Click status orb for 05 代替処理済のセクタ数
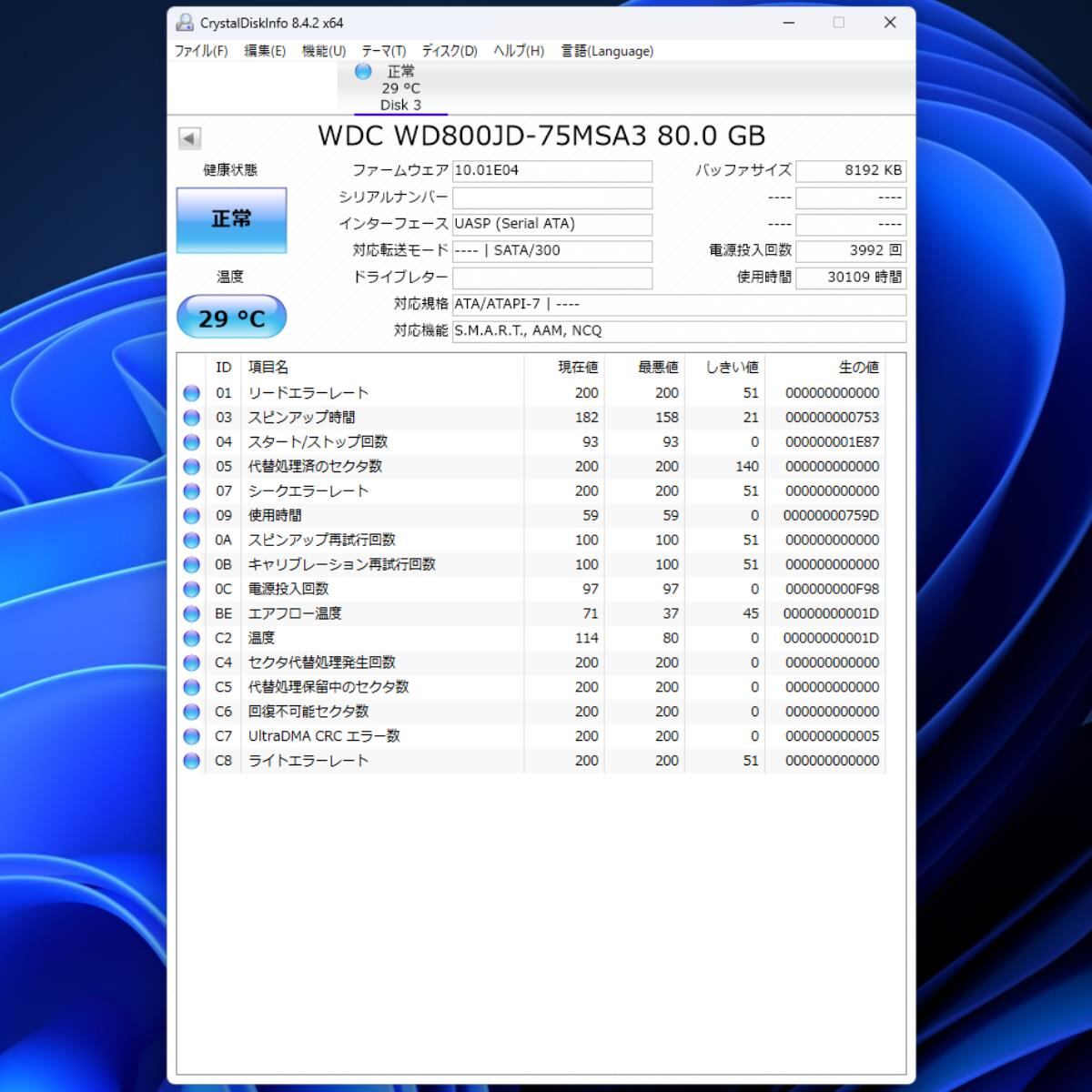1092x1092 pixels. 191,467
